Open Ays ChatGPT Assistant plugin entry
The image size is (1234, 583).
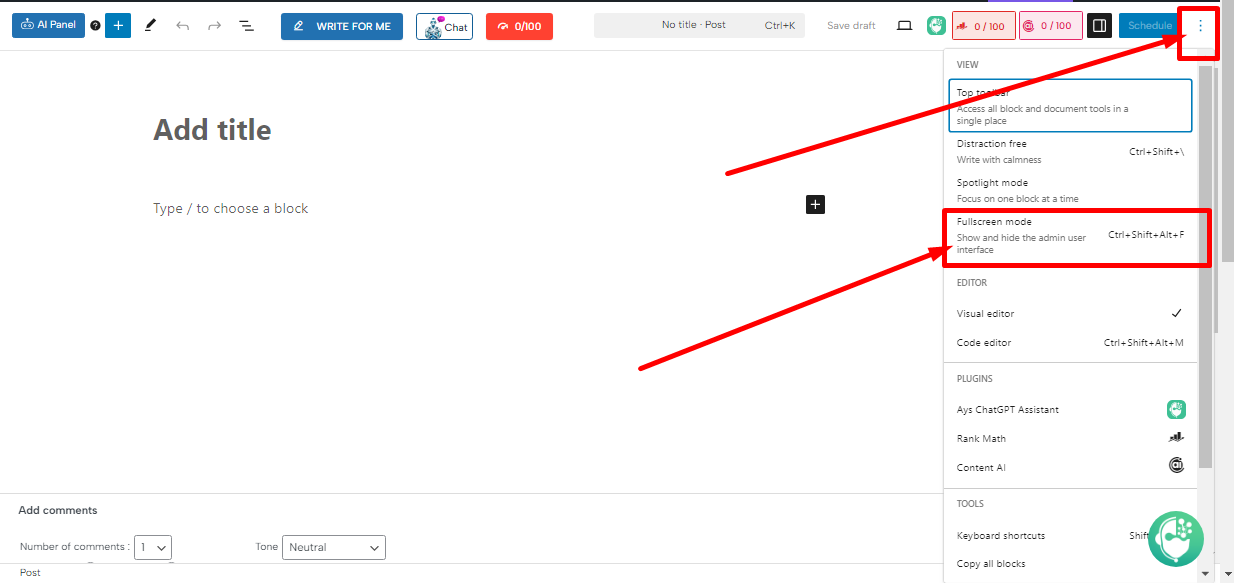pyautogui.click(x=1070, y=409)
